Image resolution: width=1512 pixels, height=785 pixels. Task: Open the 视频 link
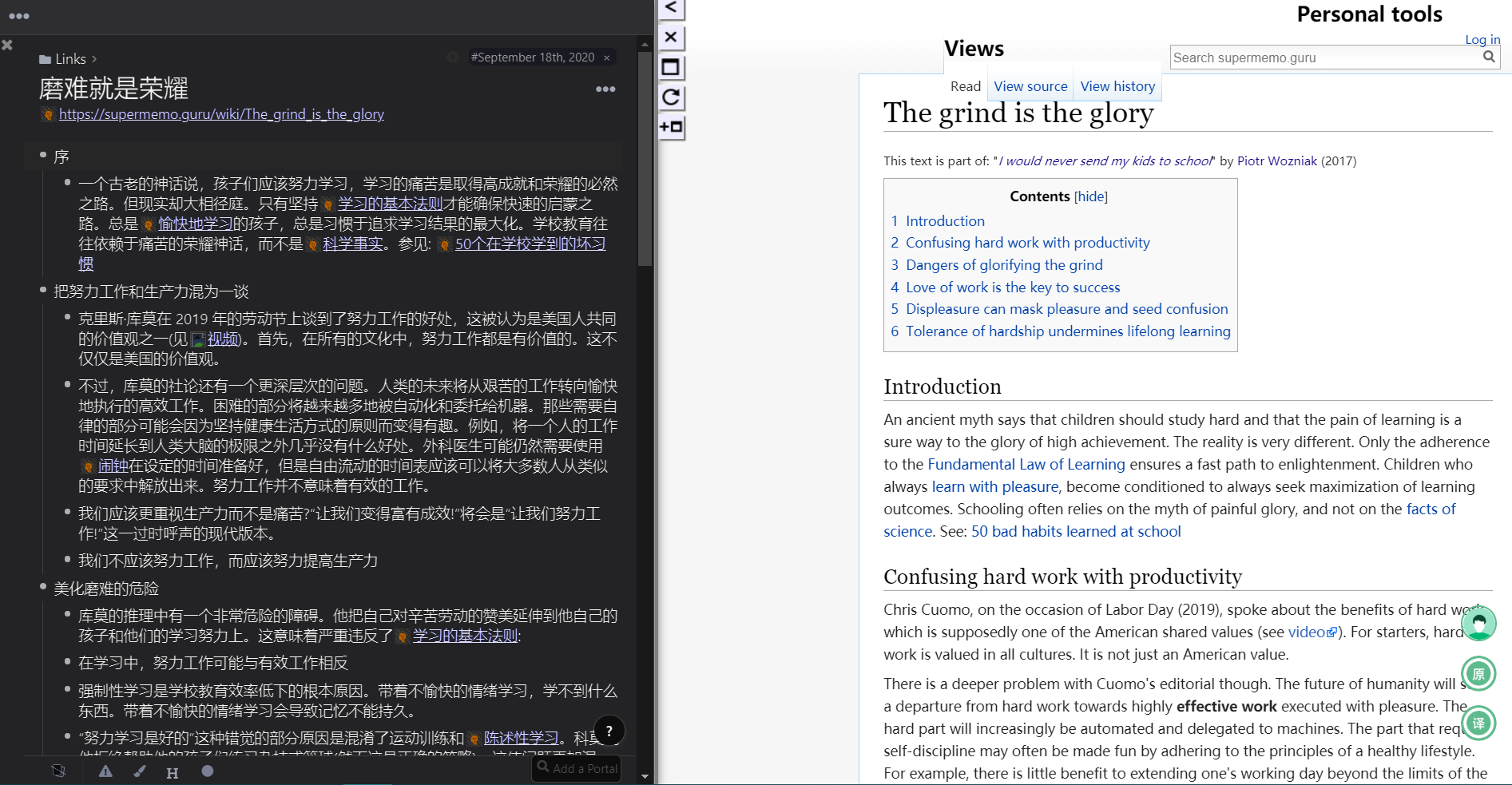[x=223, y=339]
